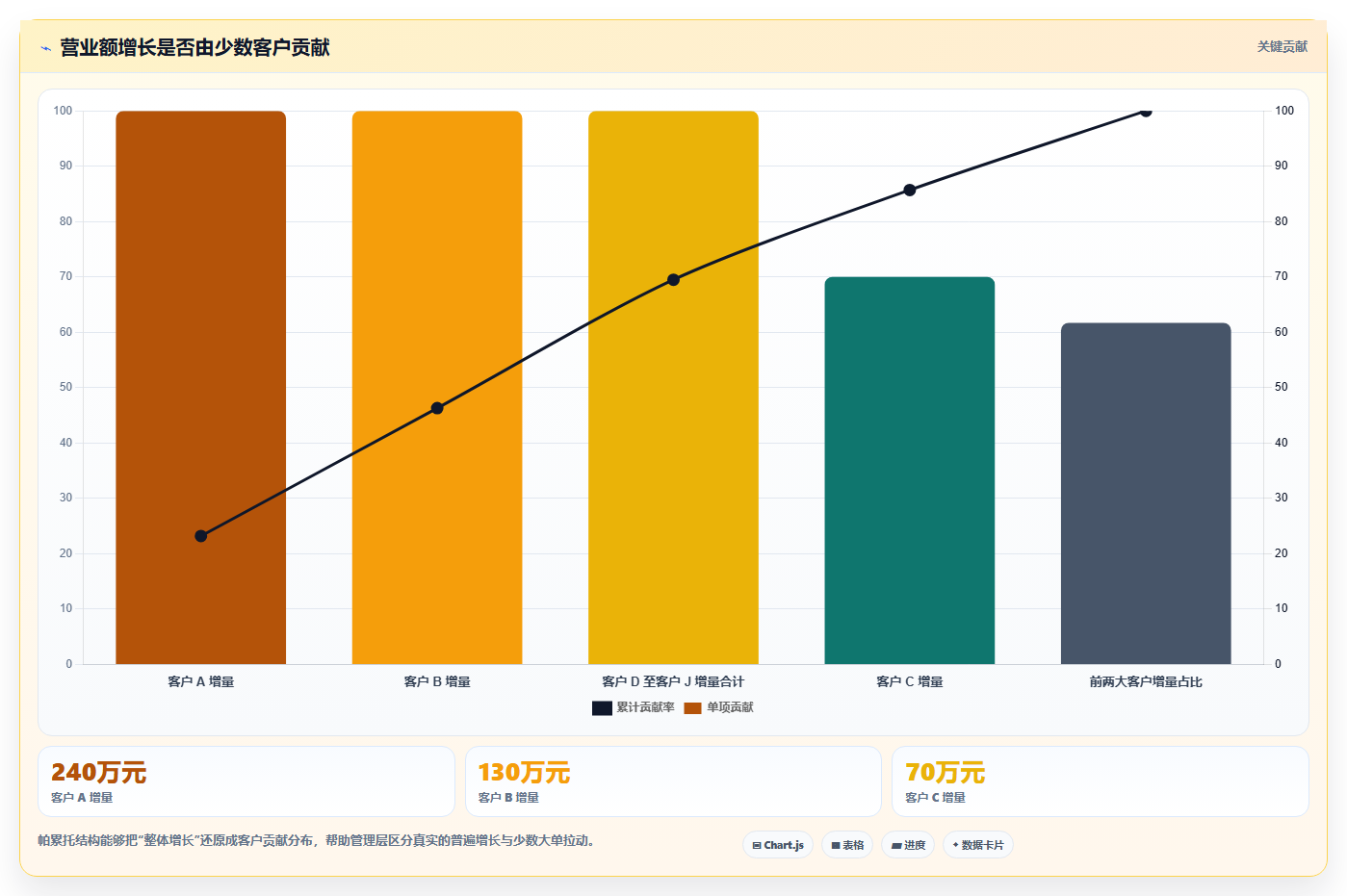Click the yellow 客户 D 至客户 J bar
Image resolution: width=1347 pixels, height=896 pixels.
pyautogui.click(x=673, y=387)
